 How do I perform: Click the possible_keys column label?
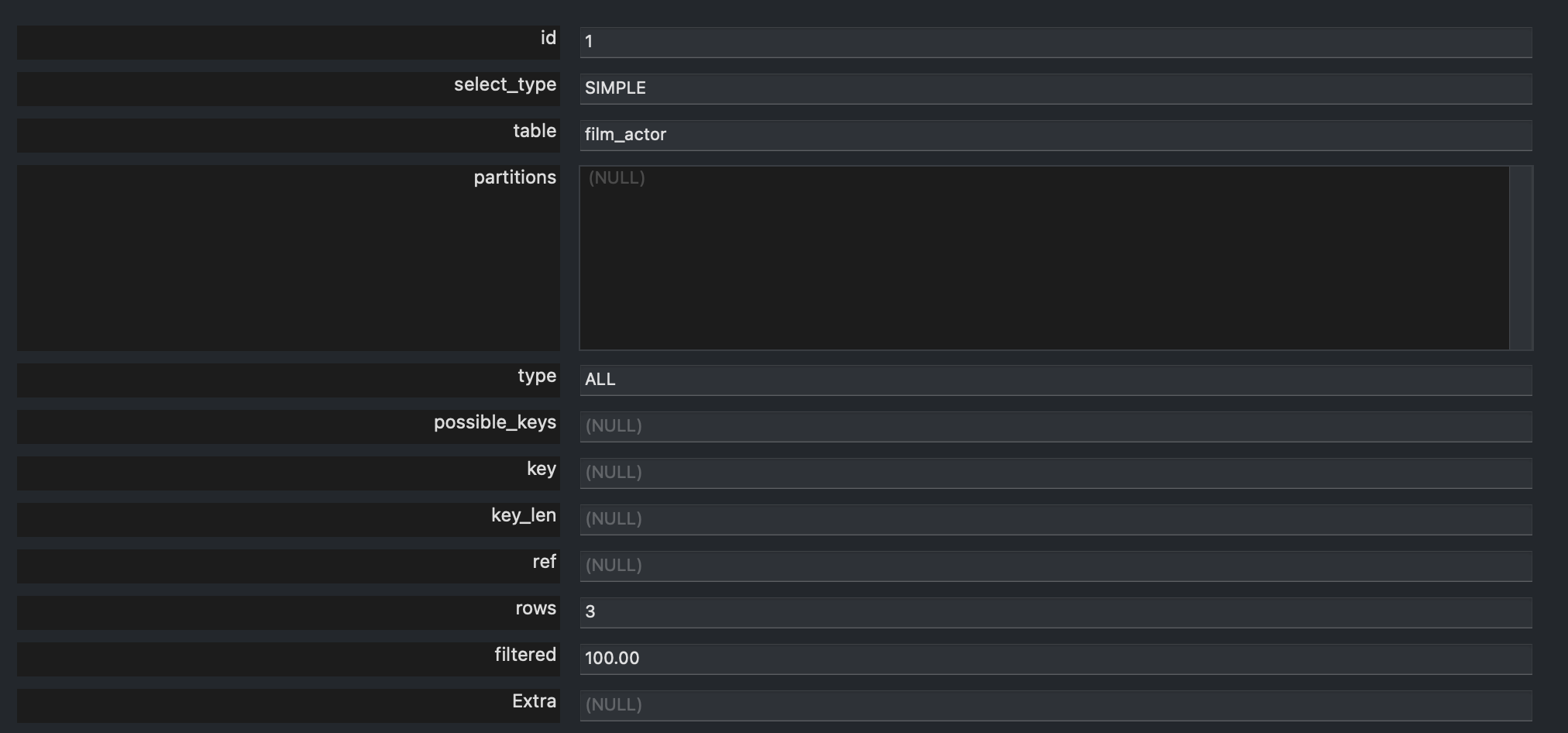[494, 422]
